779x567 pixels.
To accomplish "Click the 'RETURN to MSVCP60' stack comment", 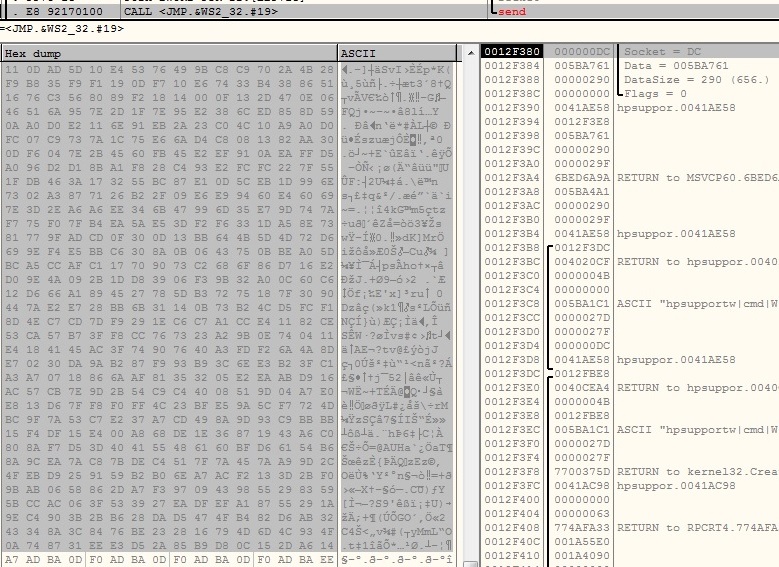I will click(698, 177).
